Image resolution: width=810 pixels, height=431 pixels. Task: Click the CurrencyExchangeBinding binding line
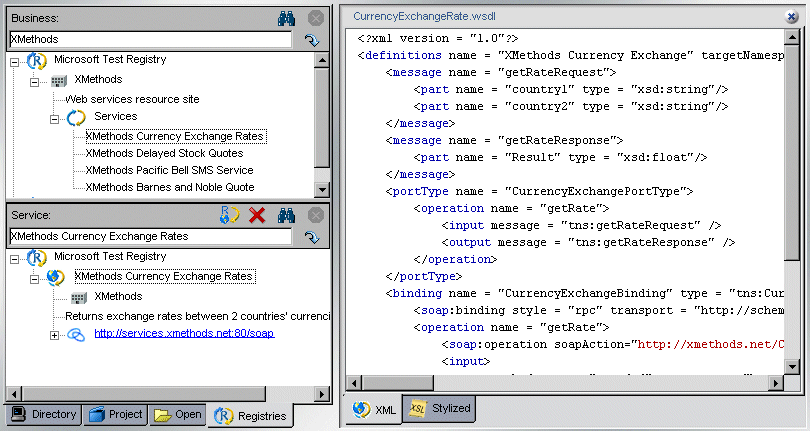585,294
